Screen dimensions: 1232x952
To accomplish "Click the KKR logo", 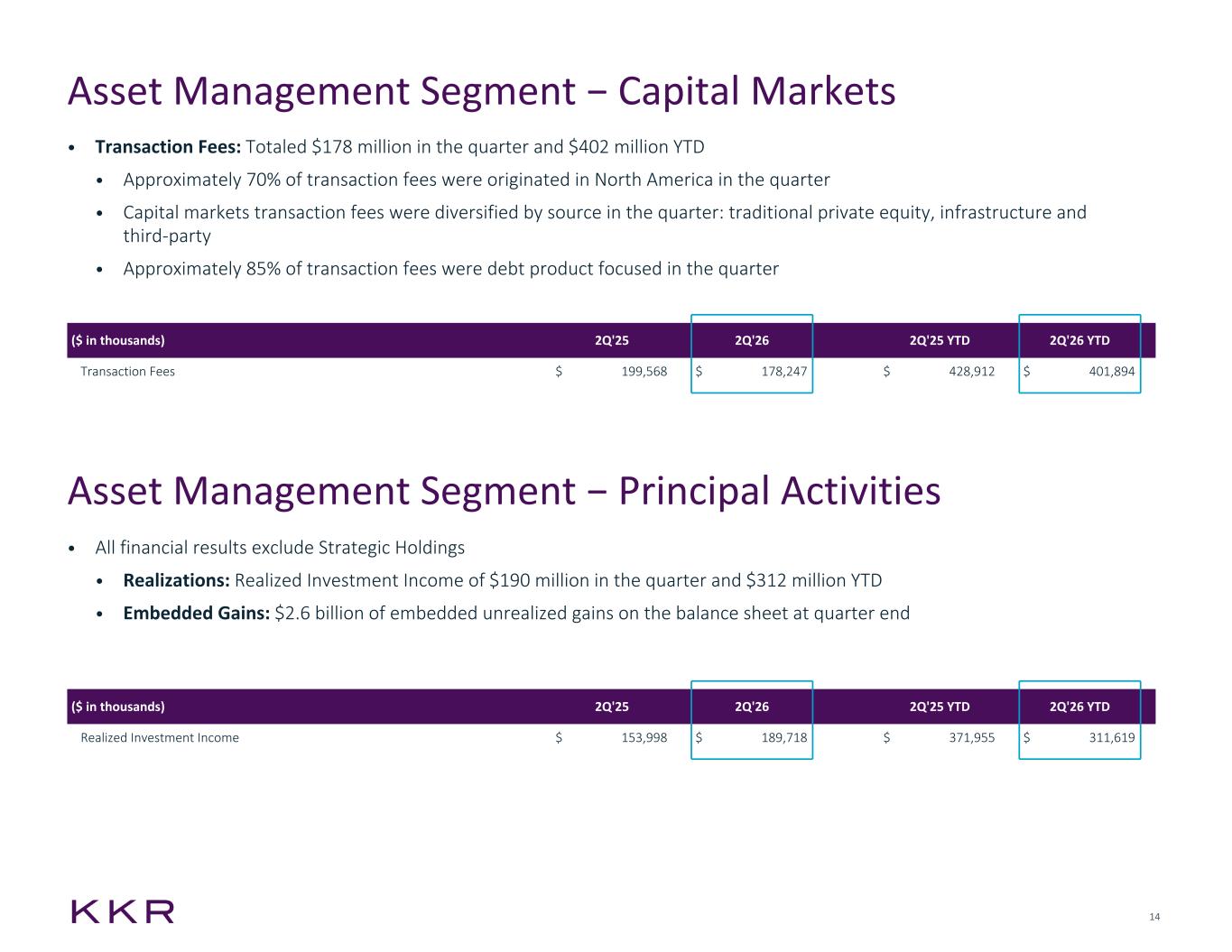I will (123, 911).
